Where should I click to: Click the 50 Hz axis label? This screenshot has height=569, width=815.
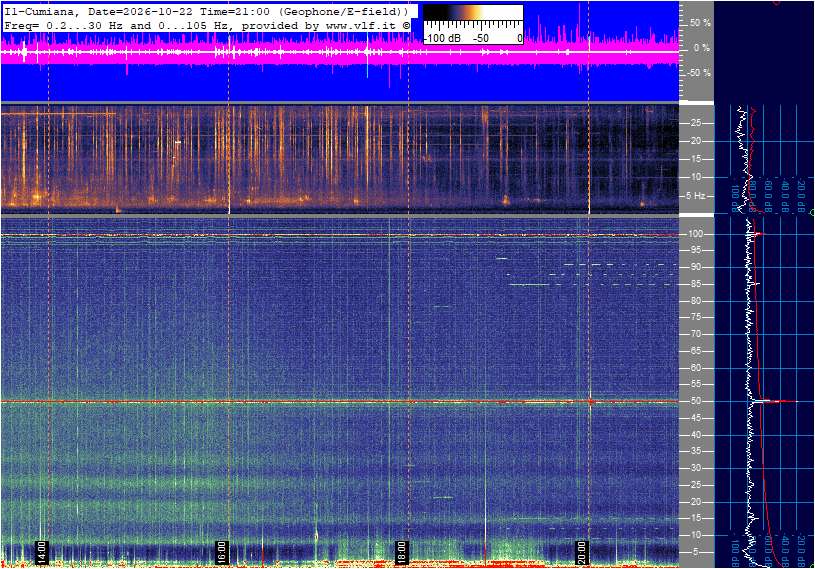tap(698, 401)
